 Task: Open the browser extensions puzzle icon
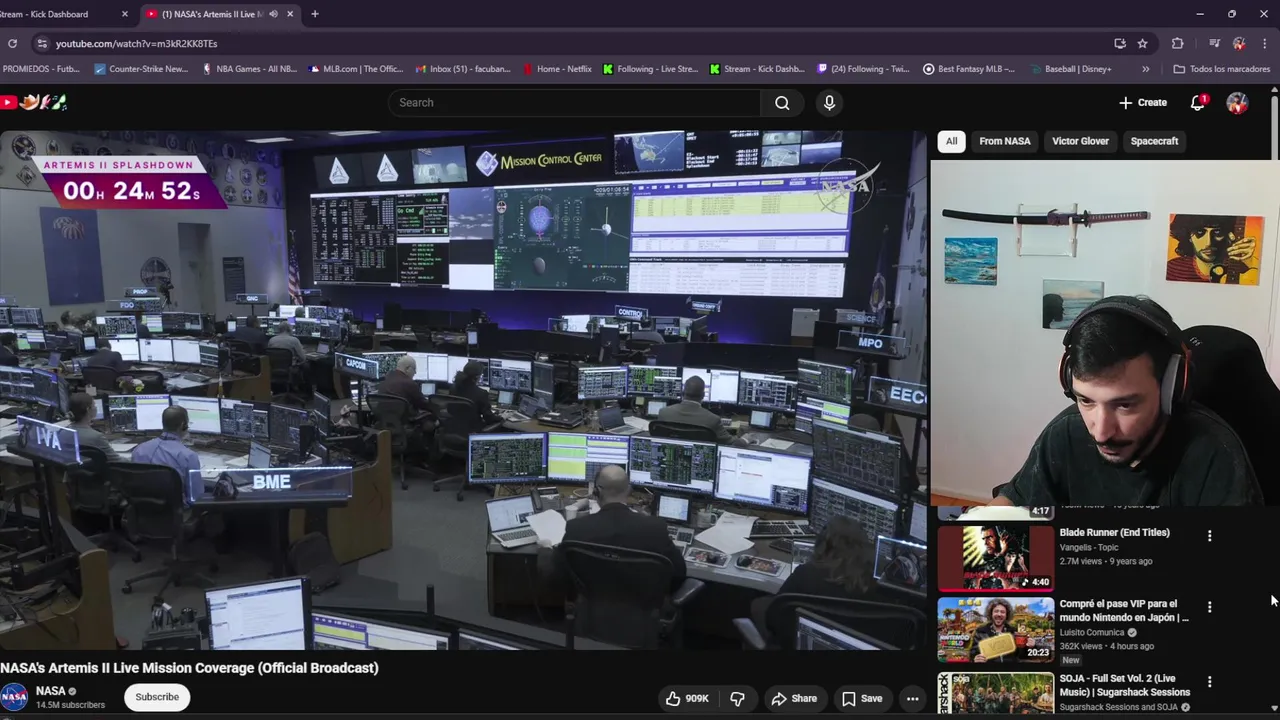pos(1177,43)
